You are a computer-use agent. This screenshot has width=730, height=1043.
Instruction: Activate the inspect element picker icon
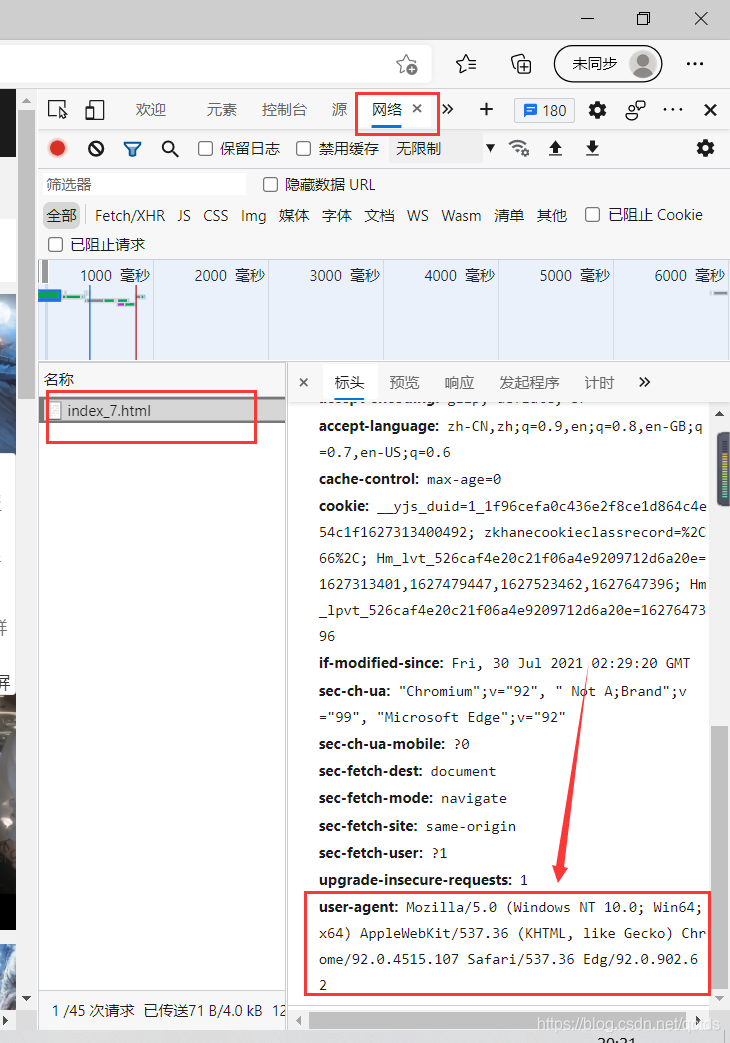[58, 110]
